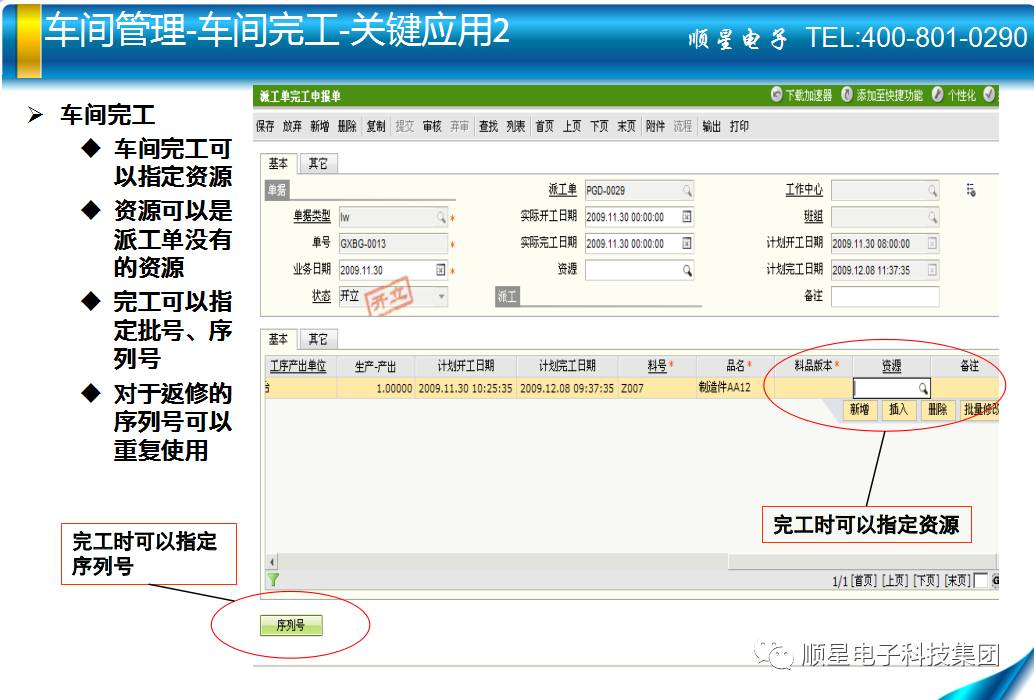Click lookup icon in grid 资源 cell
The image size is (1034, 700).
[x=922, y=388]
